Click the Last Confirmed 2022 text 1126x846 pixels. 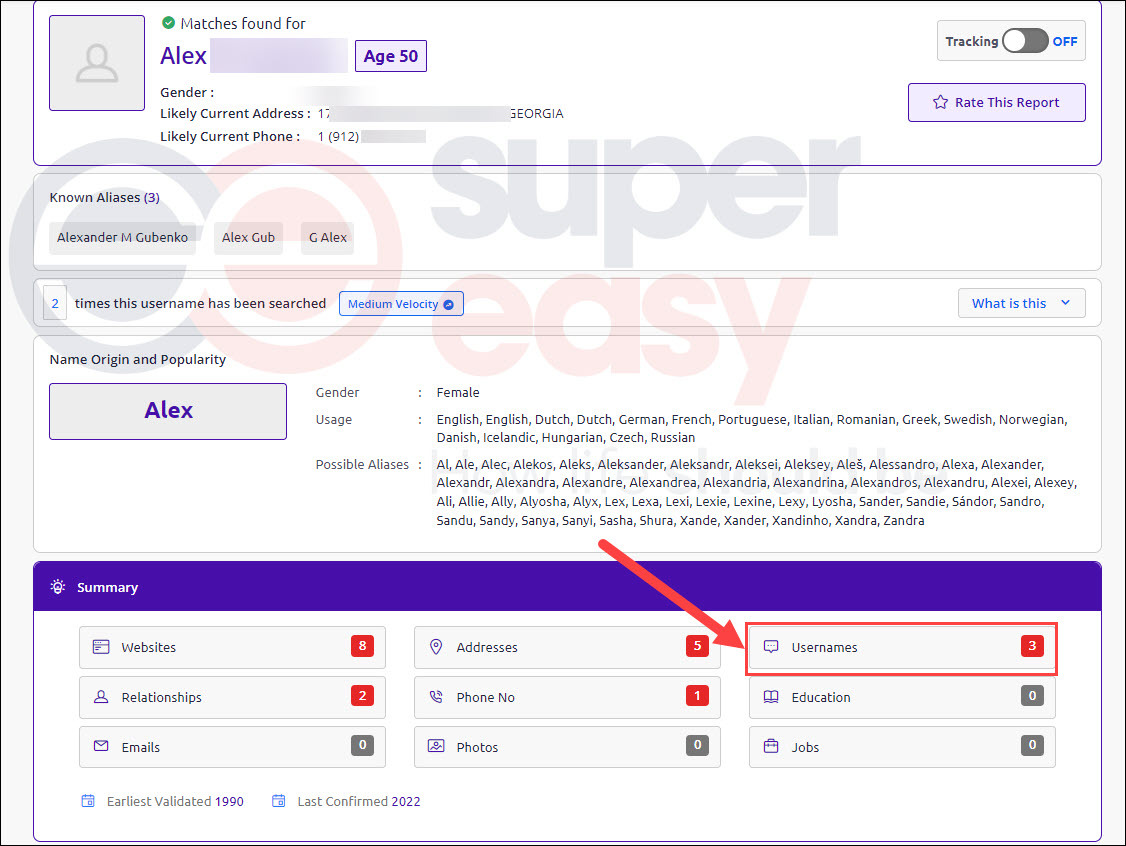pyautogui.click(x=359, y=801)
